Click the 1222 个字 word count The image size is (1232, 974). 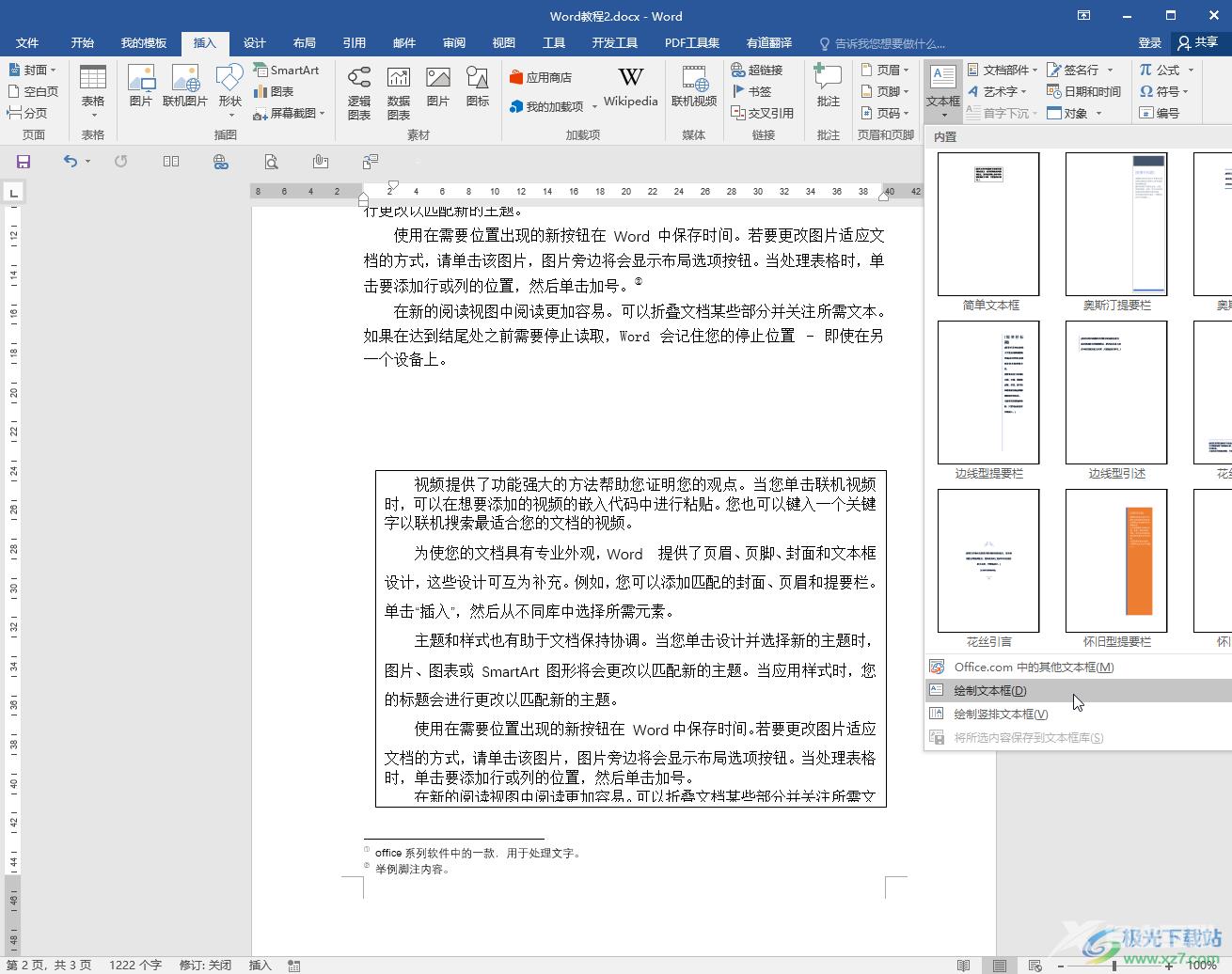coord(135,965)
